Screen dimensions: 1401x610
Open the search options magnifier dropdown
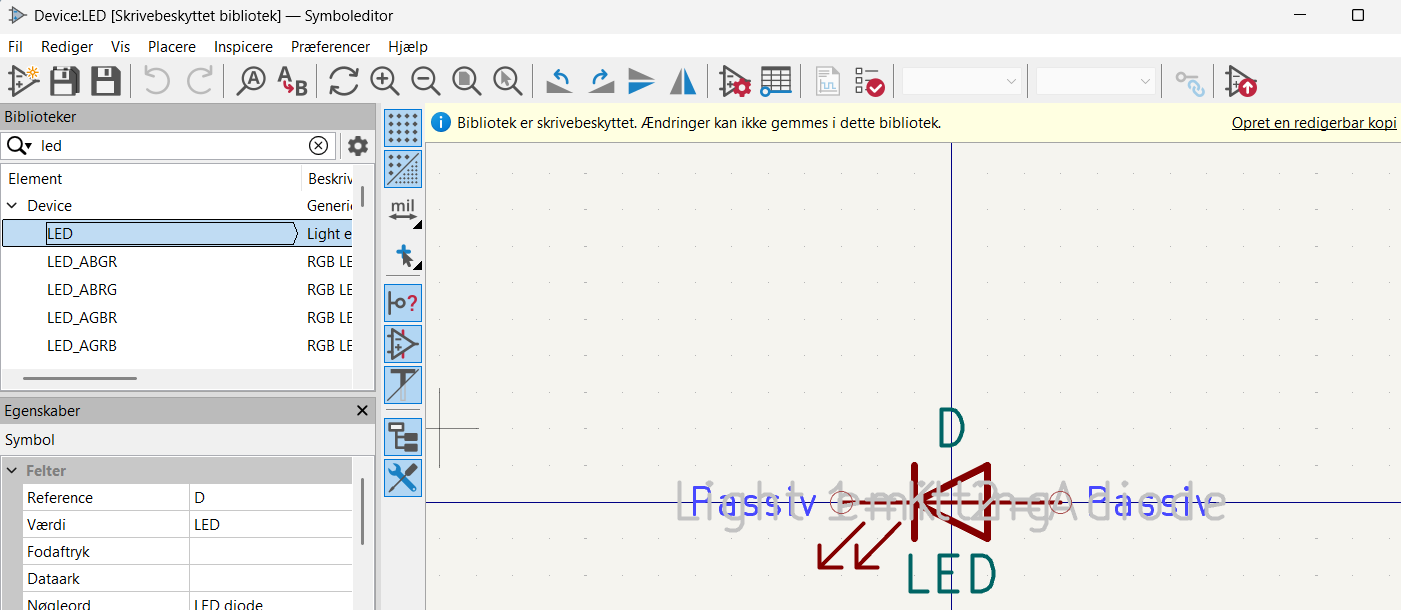19,146
